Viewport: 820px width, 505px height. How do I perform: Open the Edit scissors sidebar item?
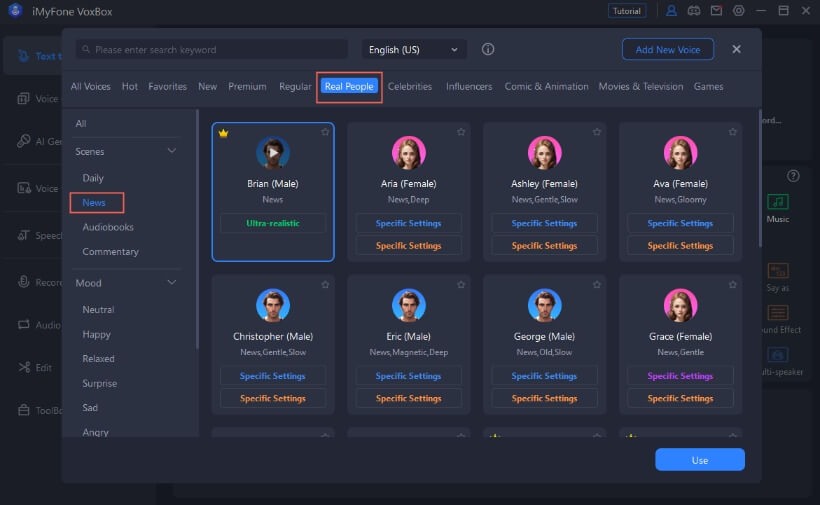[35, 368]
